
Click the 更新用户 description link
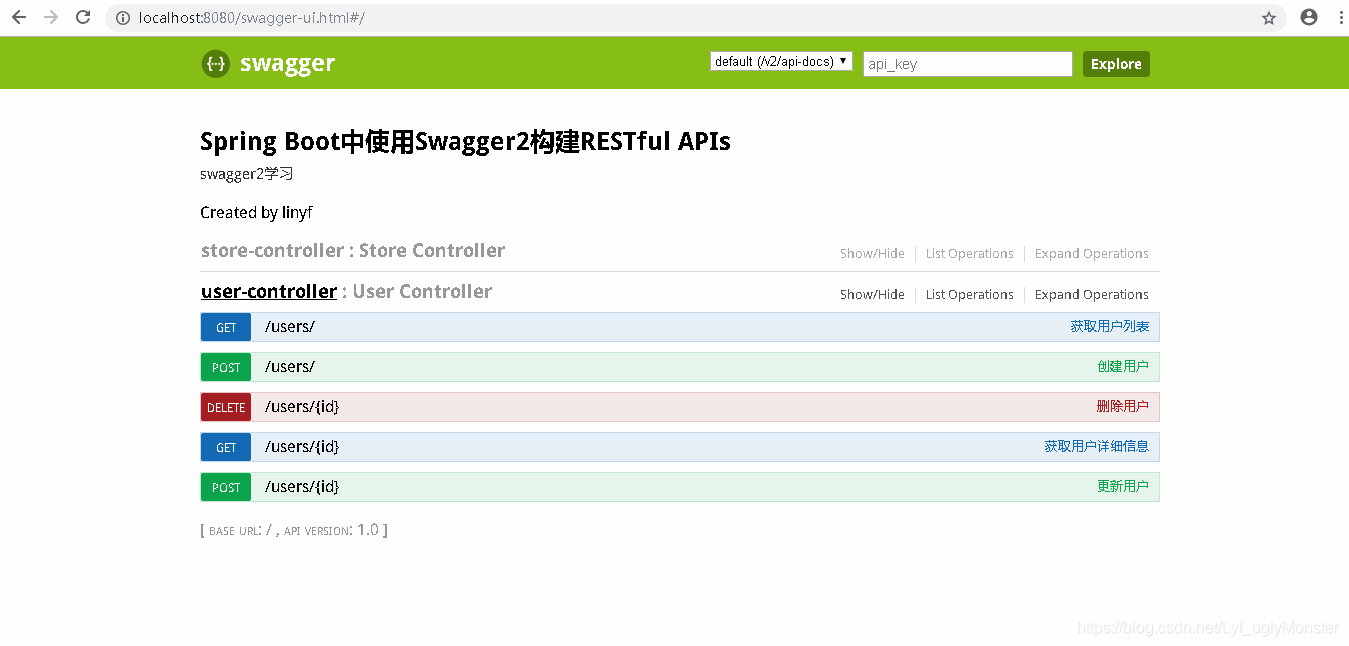pos(1123,487)
